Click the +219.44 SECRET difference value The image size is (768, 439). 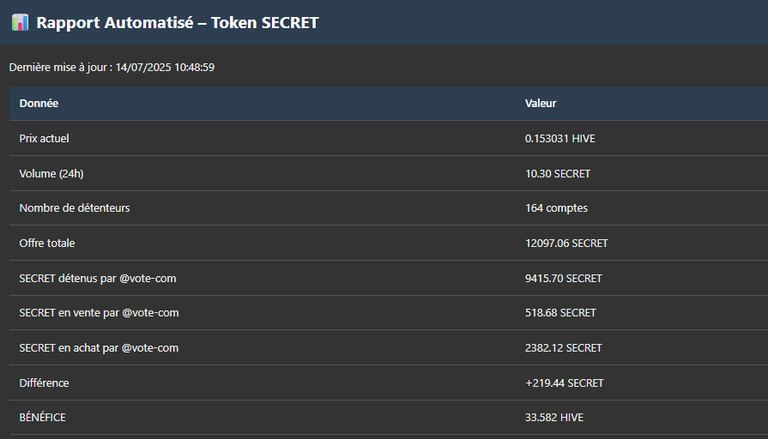pos(564,383)
